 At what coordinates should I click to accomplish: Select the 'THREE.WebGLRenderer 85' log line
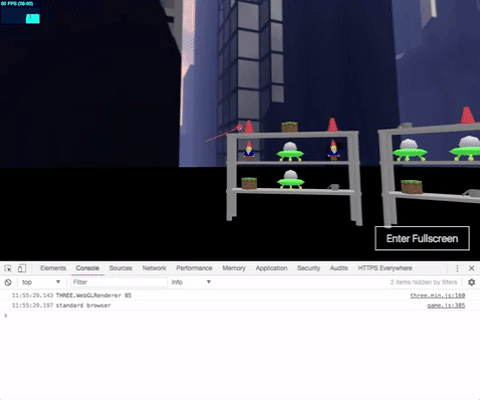240,295
